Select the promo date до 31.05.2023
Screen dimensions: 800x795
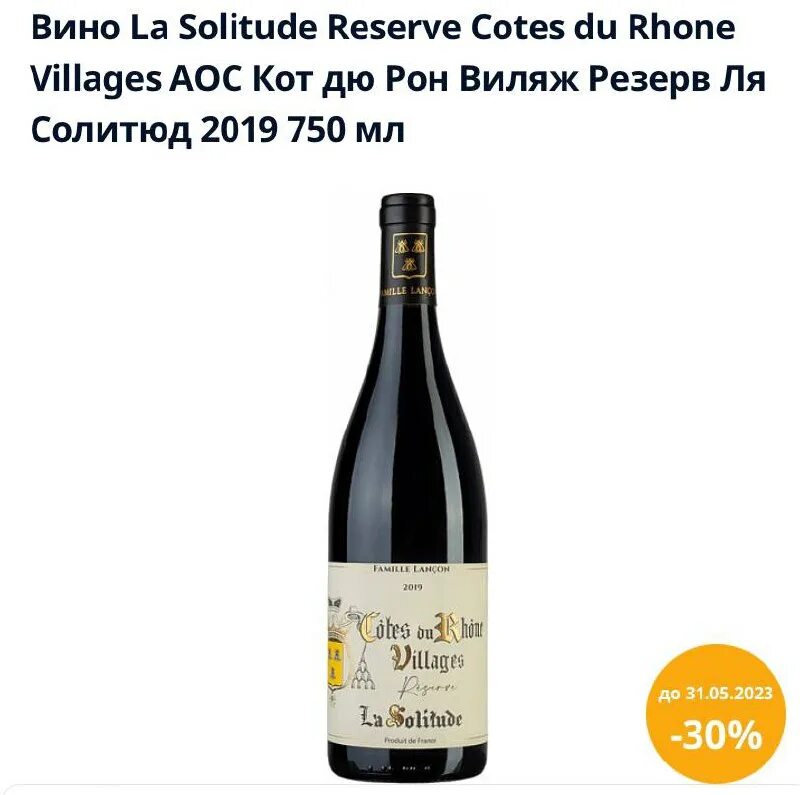[715, 693]
